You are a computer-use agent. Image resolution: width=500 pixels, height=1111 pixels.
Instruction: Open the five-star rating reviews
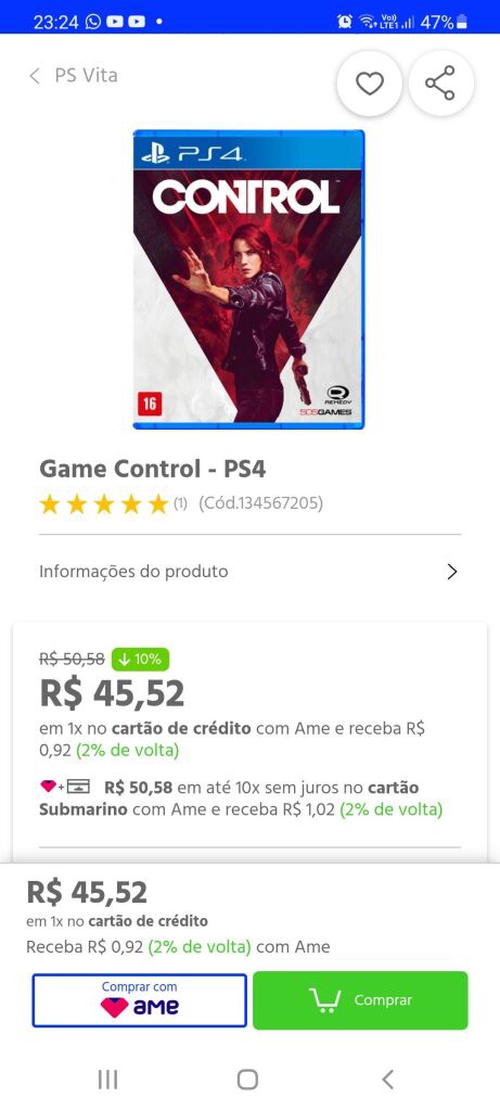103,504
